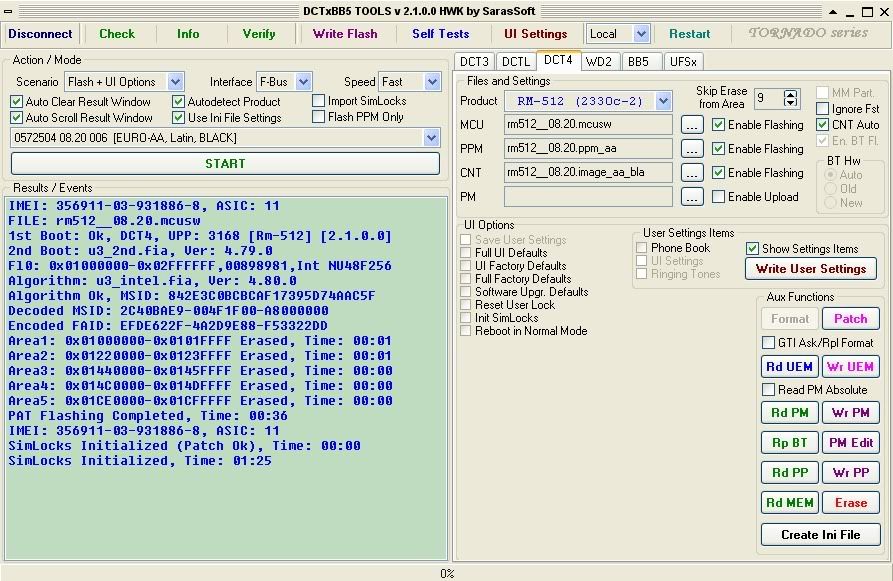This screenshot has width=893, height=581.
Task: Click Write User Settings button
Action: click(x=811, y=269)
